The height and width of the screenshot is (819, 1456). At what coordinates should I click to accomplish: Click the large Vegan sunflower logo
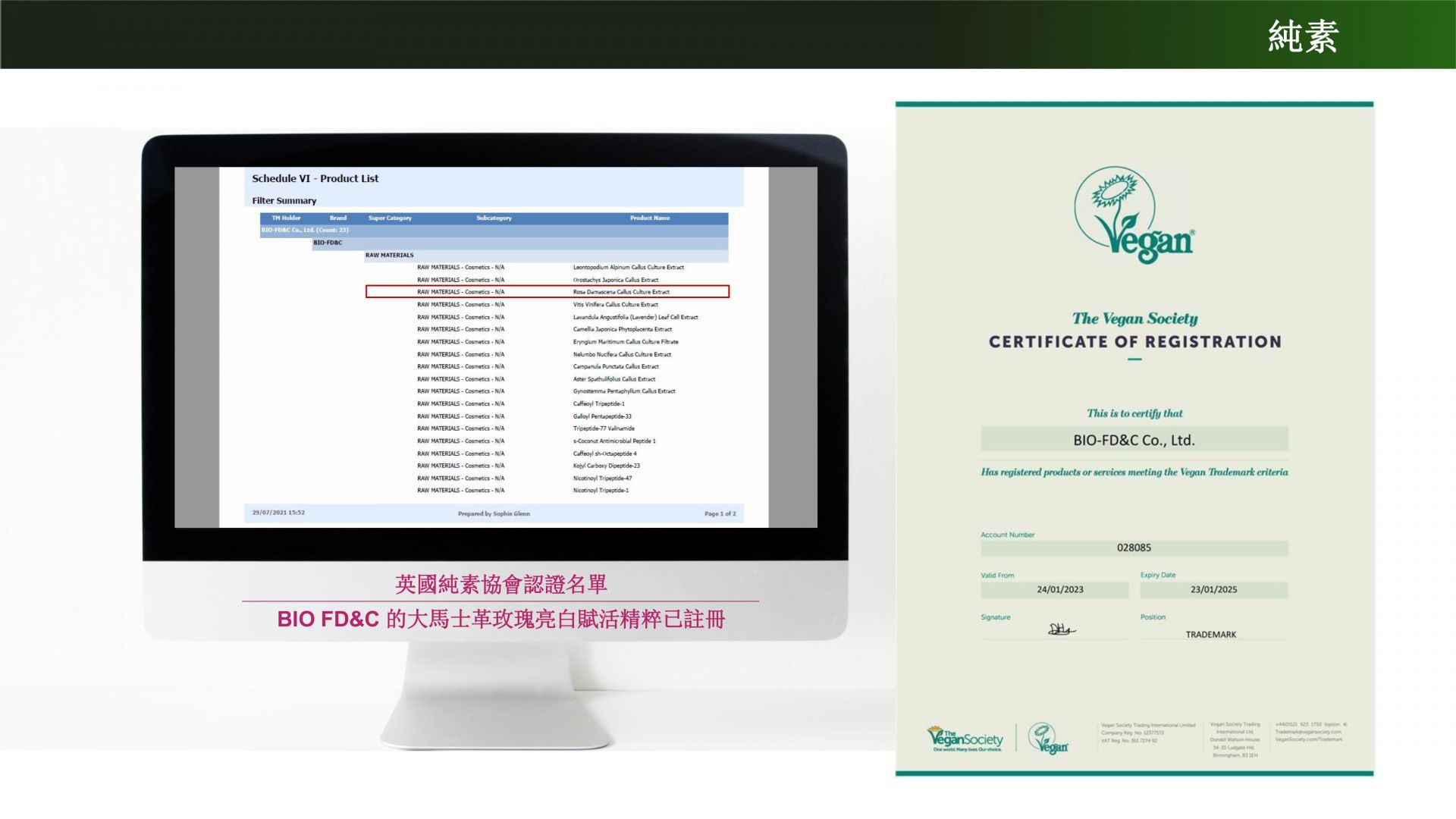pyautogui.click(x=1134, y=216)
